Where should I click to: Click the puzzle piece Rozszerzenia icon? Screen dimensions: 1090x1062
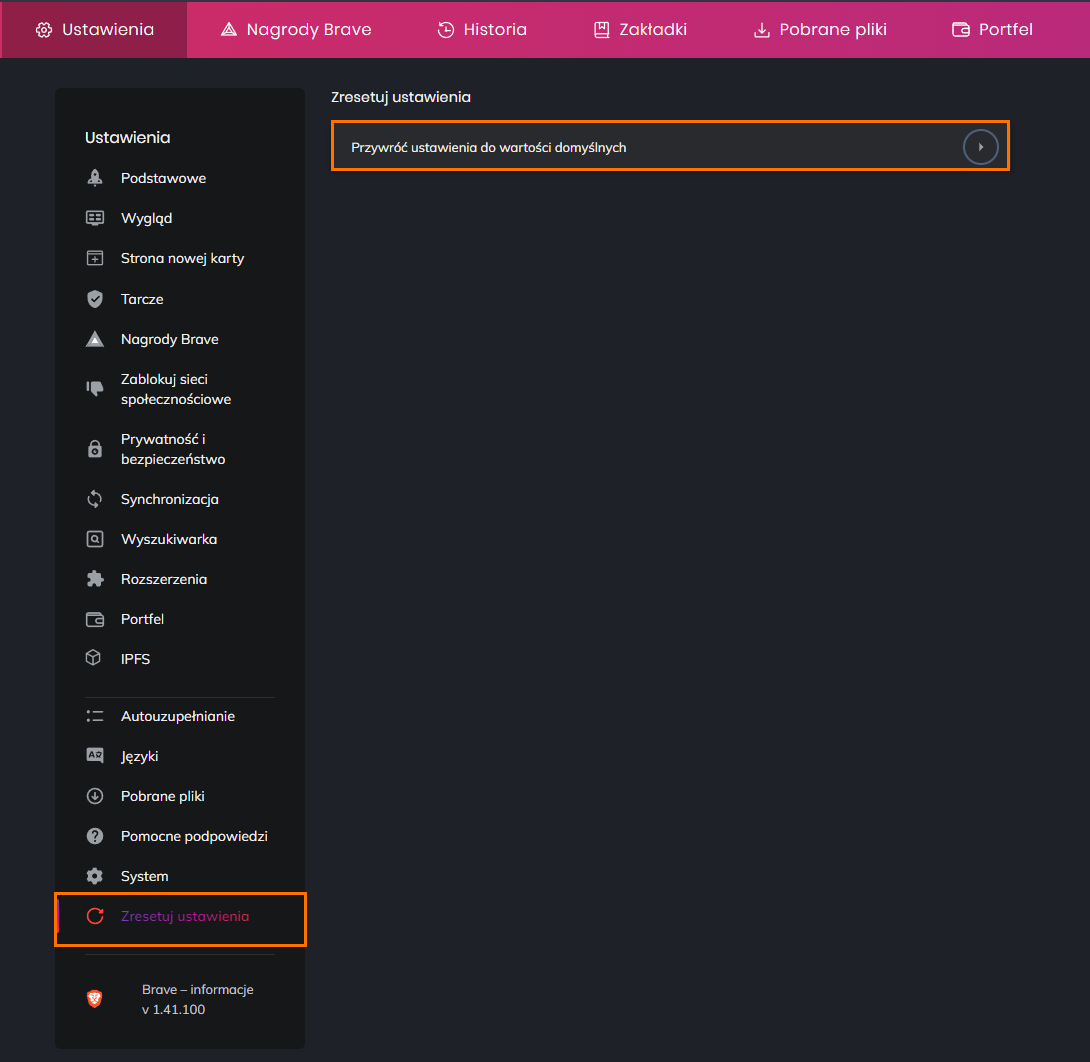pyautogui.click(x=95, y=579)
